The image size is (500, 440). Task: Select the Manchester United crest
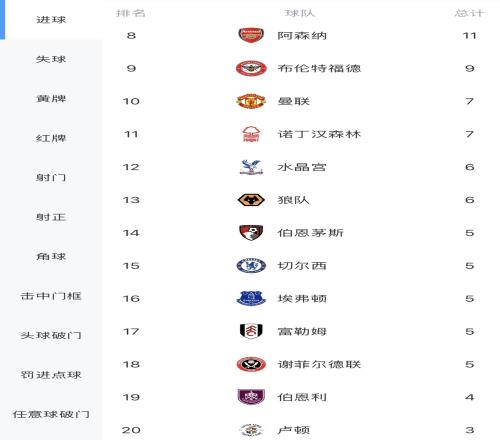(251, 101)
